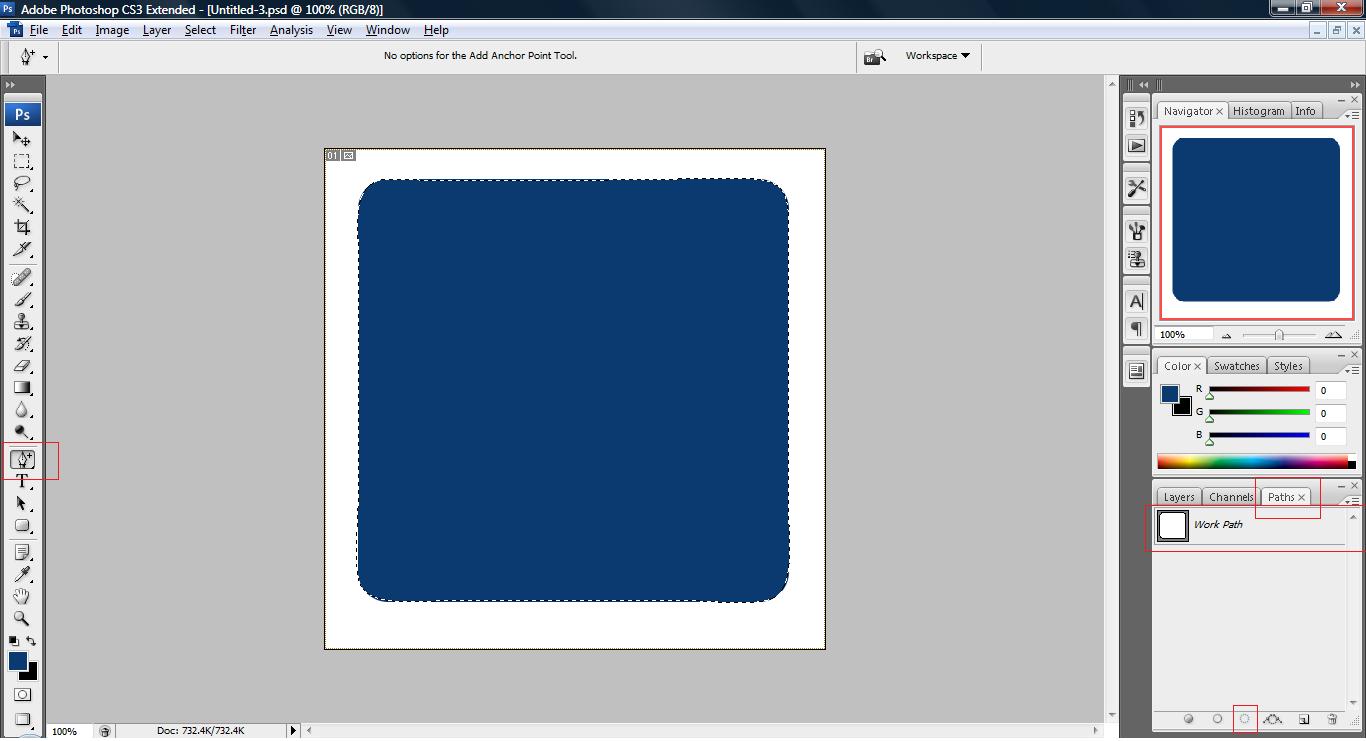Click the foreground color swatch in Color panel
The width and height of the screenshot is (1366, 741).
(1169, 394)
